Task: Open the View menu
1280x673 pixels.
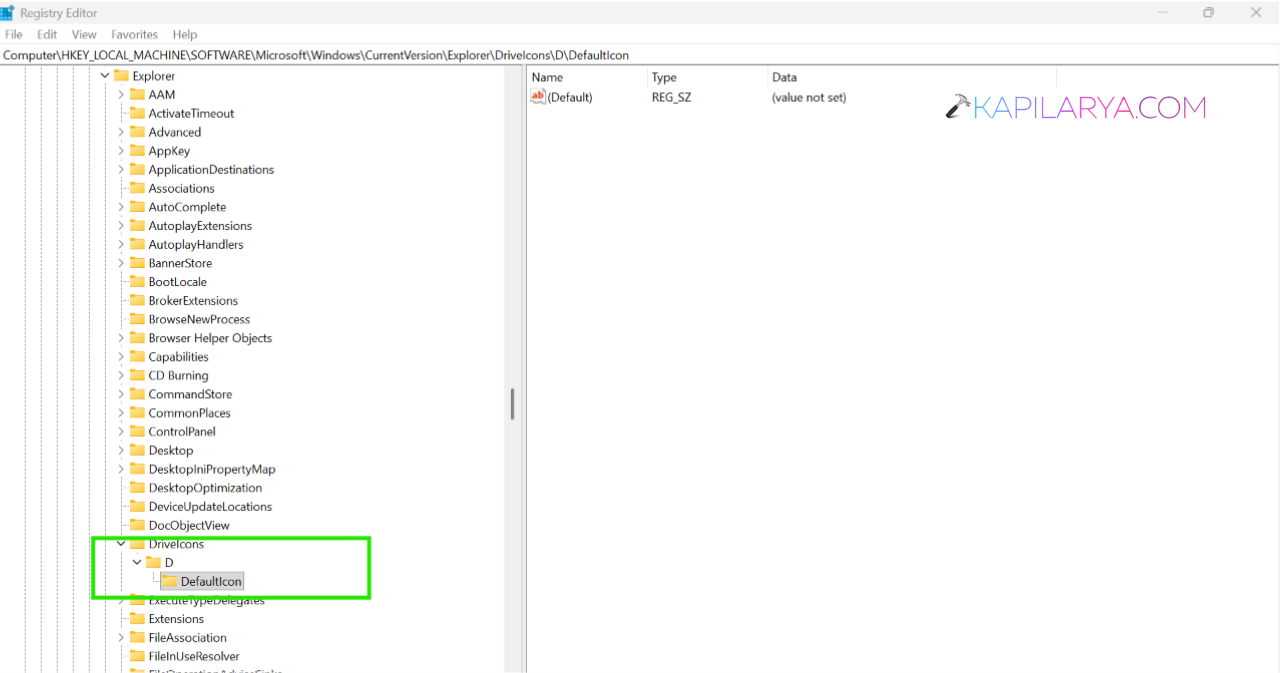Action: coord(84,34)
